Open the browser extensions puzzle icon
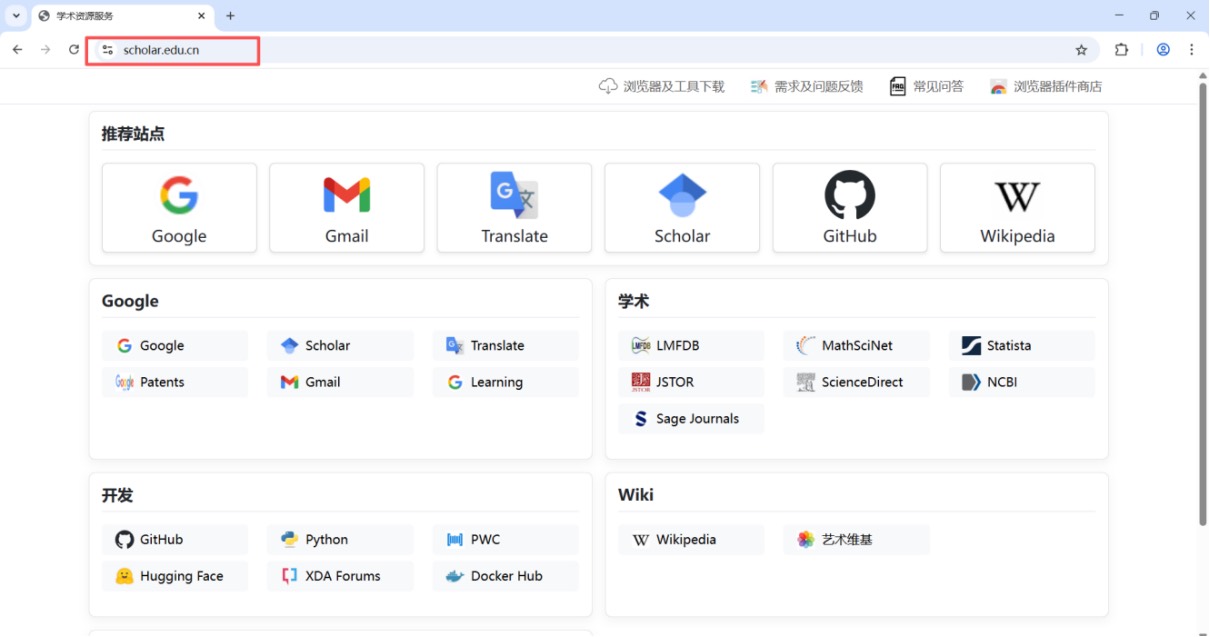1210x637 pixels. pyautogui.click(x=1121, y=50)
